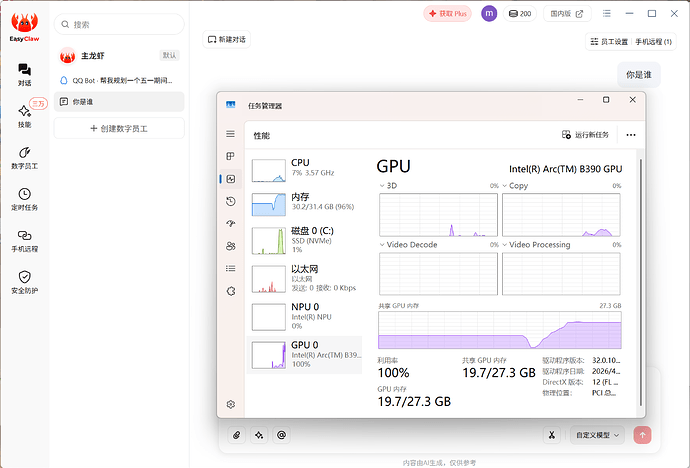Open the 手机远程 phone remote section
The height and width of the screenshot is (468, 690).
click(x=24, y=241)
